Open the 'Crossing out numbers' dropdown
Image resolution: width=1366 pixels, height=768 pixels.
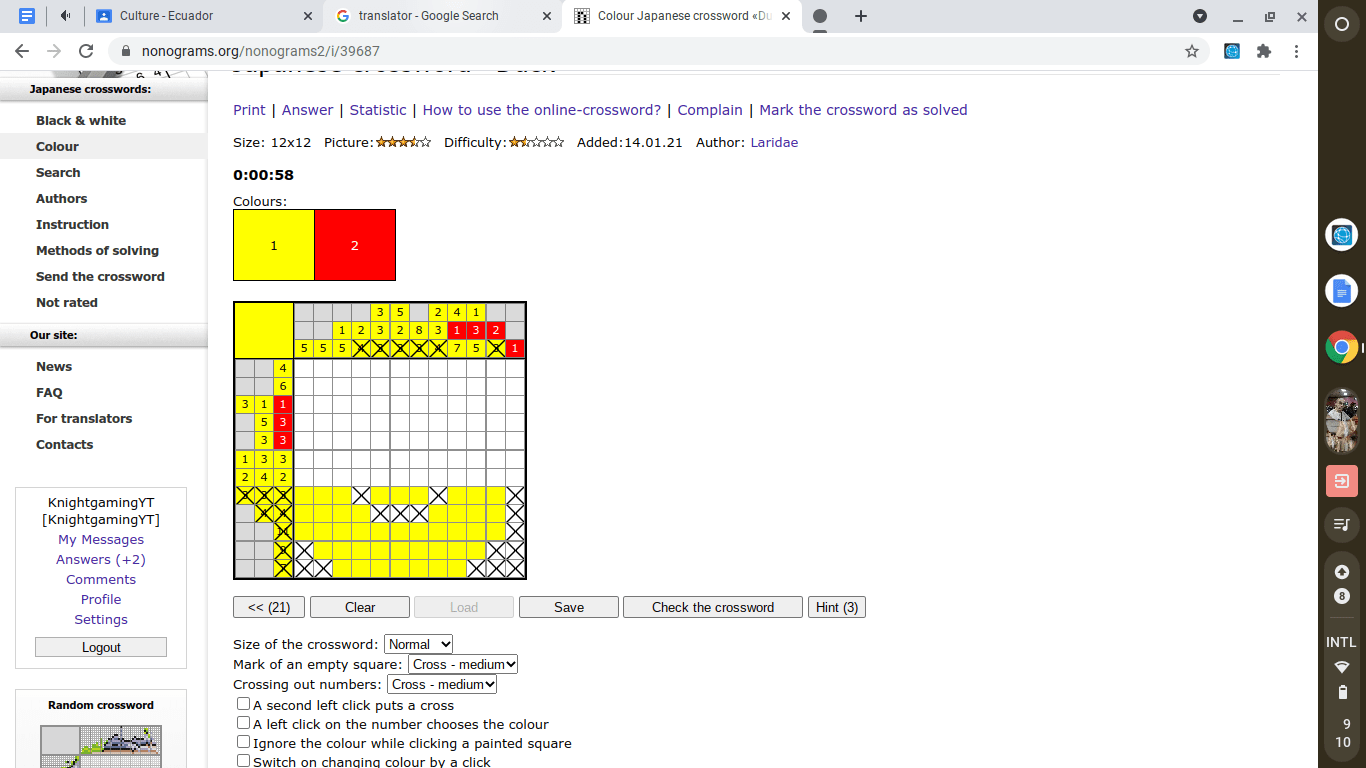(441, 684)
